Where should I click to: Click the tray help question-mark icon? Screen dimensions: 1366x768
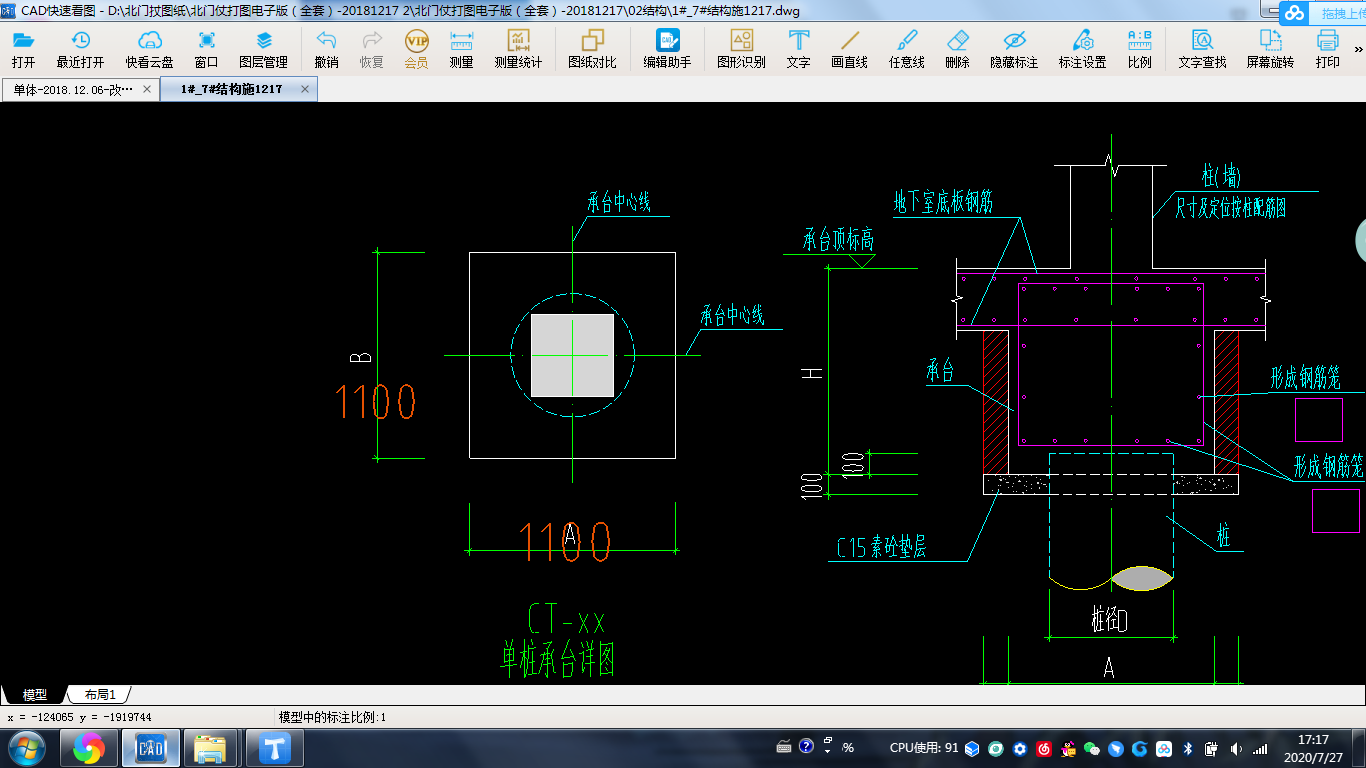click(x=806, y=746)
